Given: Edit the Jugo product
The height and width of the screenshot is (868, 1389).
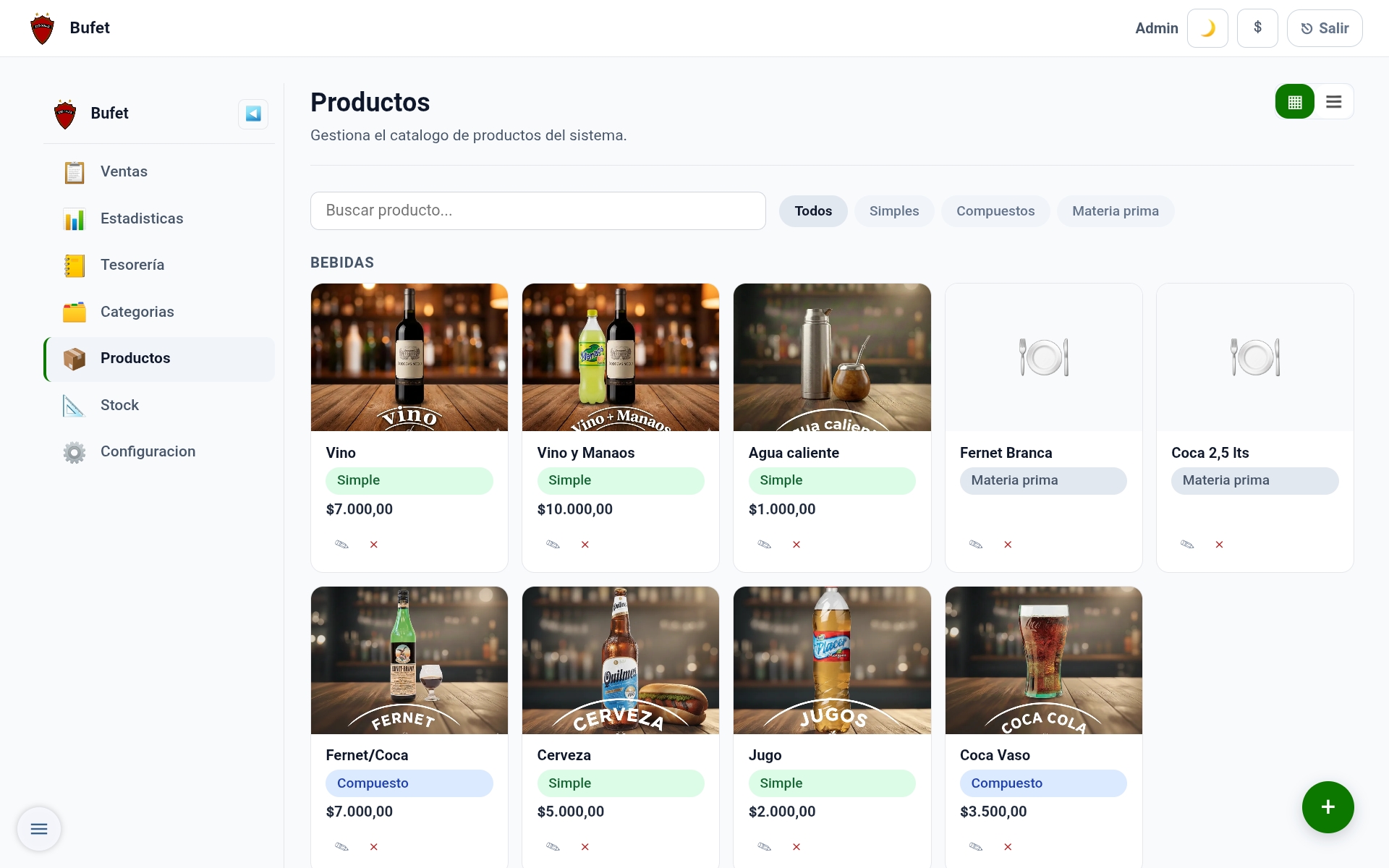Looking at the screenshot, I should [x=765, y=847].
